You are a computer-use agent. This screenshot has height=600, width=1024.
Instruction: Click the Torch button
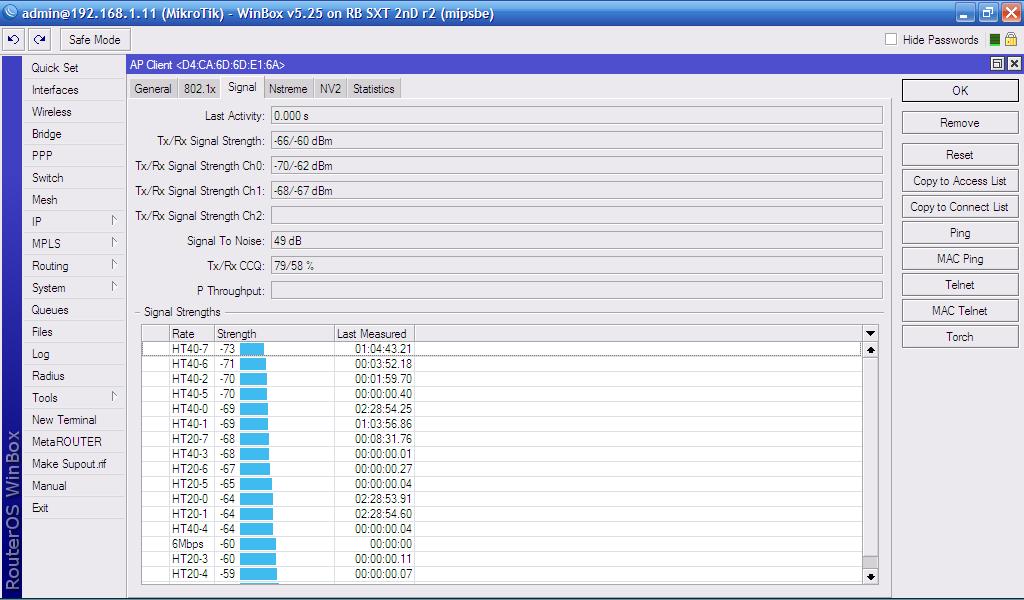[959, 337]
